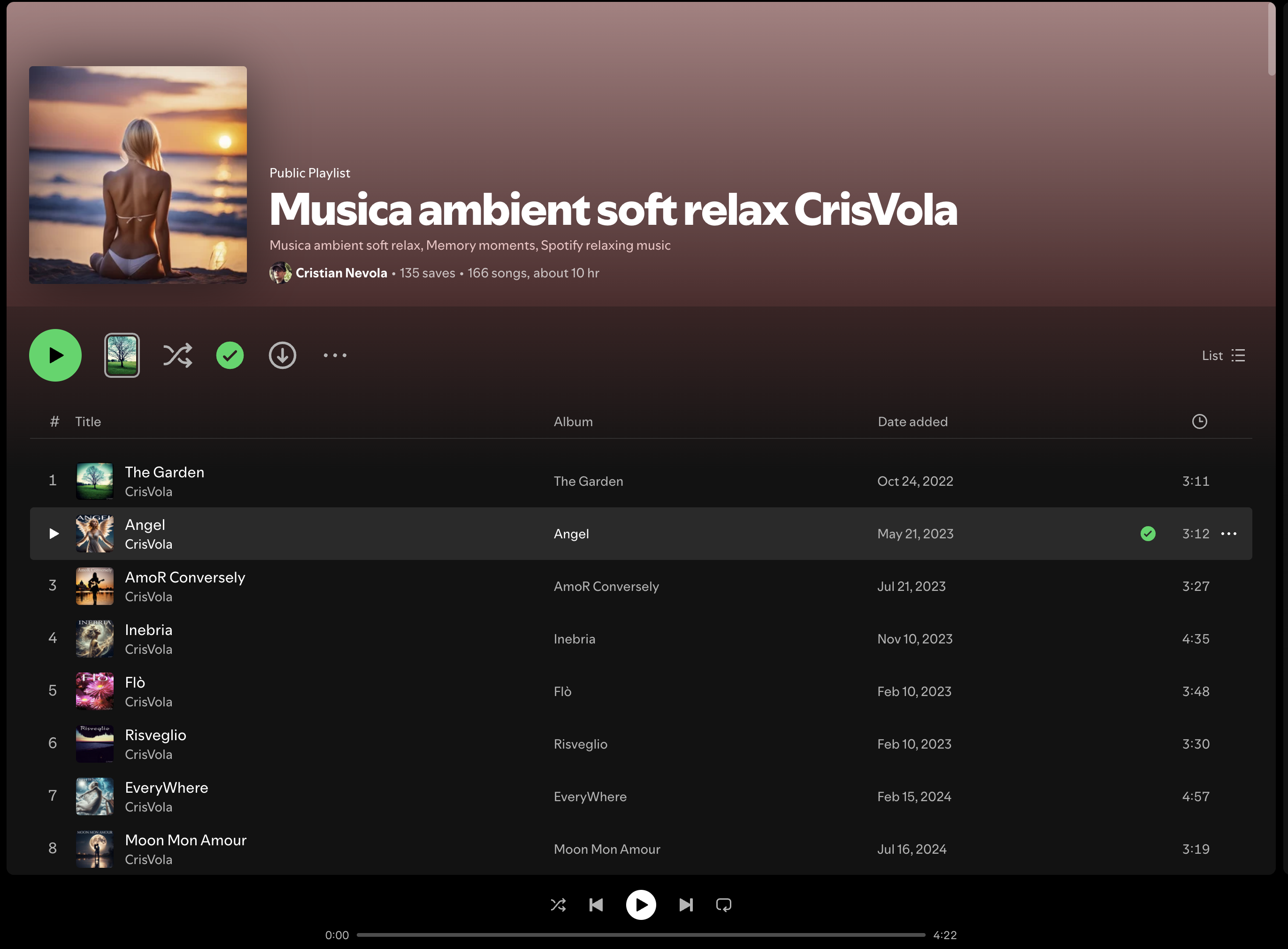
Task: Click the download playlist arrow icon
Action: click(x=282, y=356)
